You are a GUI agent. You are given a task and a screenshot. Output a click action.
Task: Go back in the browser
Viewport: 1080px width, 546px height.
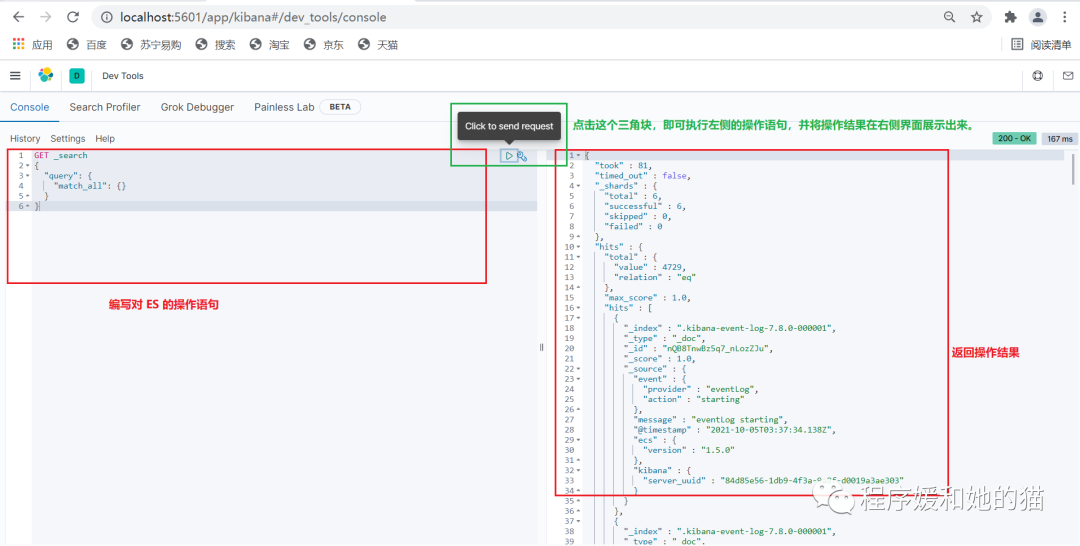coord(19,17)
